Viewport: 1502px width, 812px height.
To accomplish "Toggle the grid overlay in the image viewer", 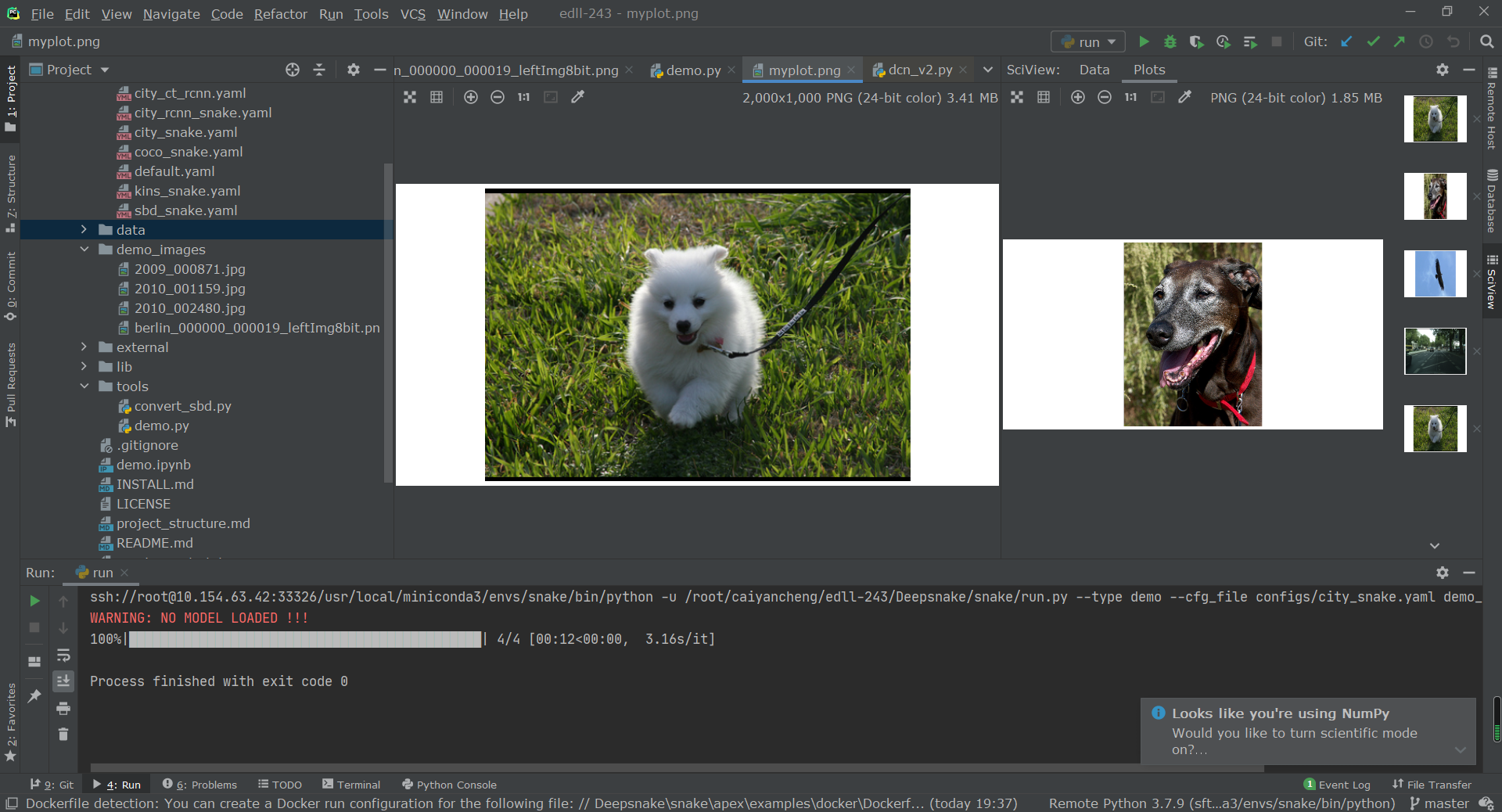I will [437, 97].
